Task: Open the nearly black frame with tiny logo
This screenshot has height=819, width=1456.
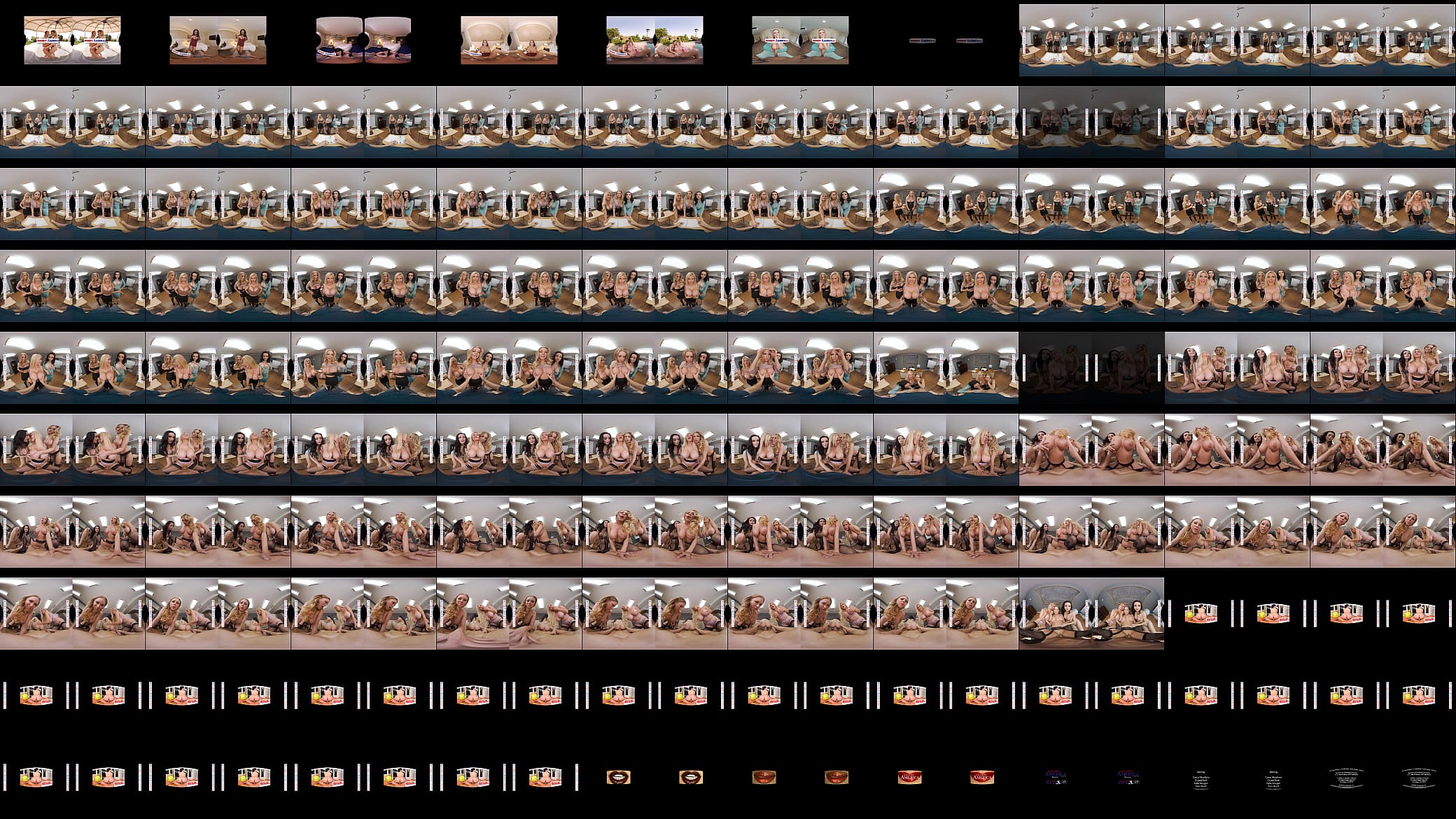Action: [946, 41]
